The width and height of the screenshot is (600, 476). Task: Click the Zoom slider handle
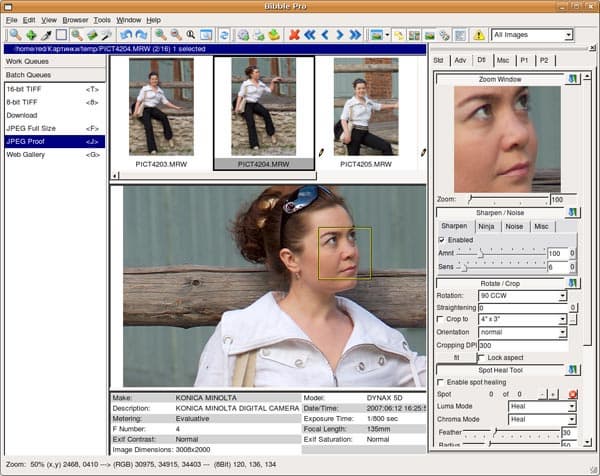point(470,199)
